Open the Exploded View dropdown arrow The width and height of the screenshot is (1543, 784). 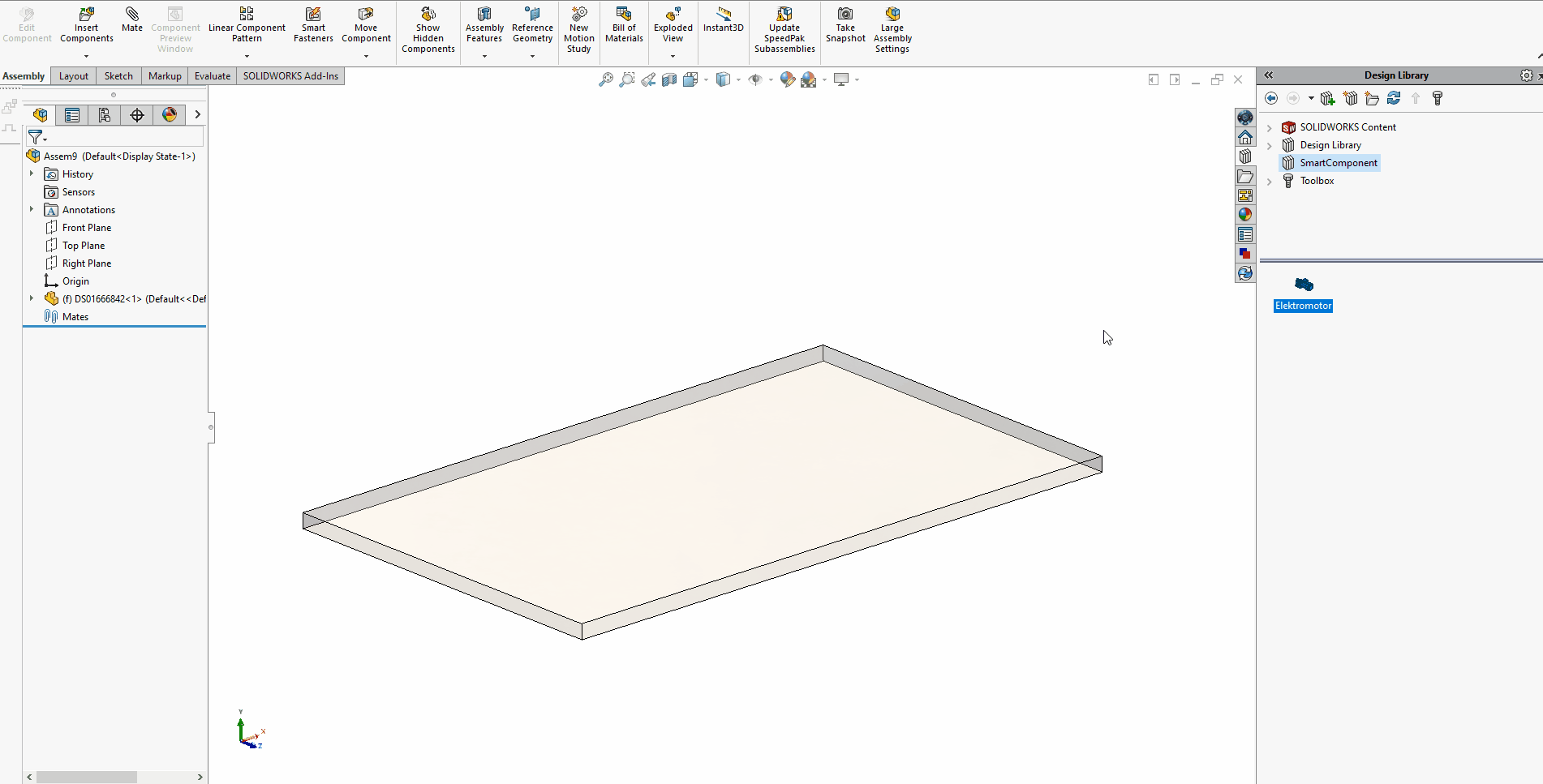[x=673, y=56]
